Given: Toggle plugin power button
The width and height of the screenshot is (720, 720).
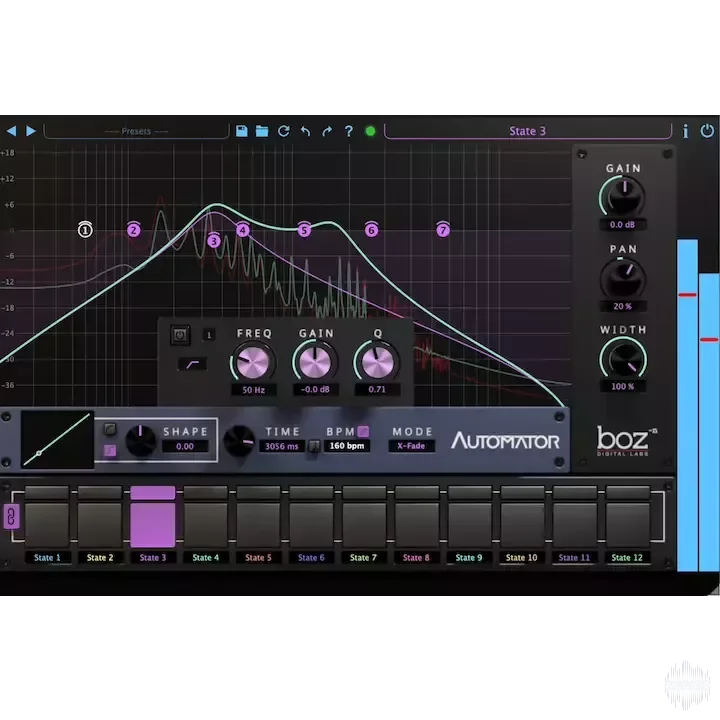Looking at the screenshot, I should (x=707, y=131).
